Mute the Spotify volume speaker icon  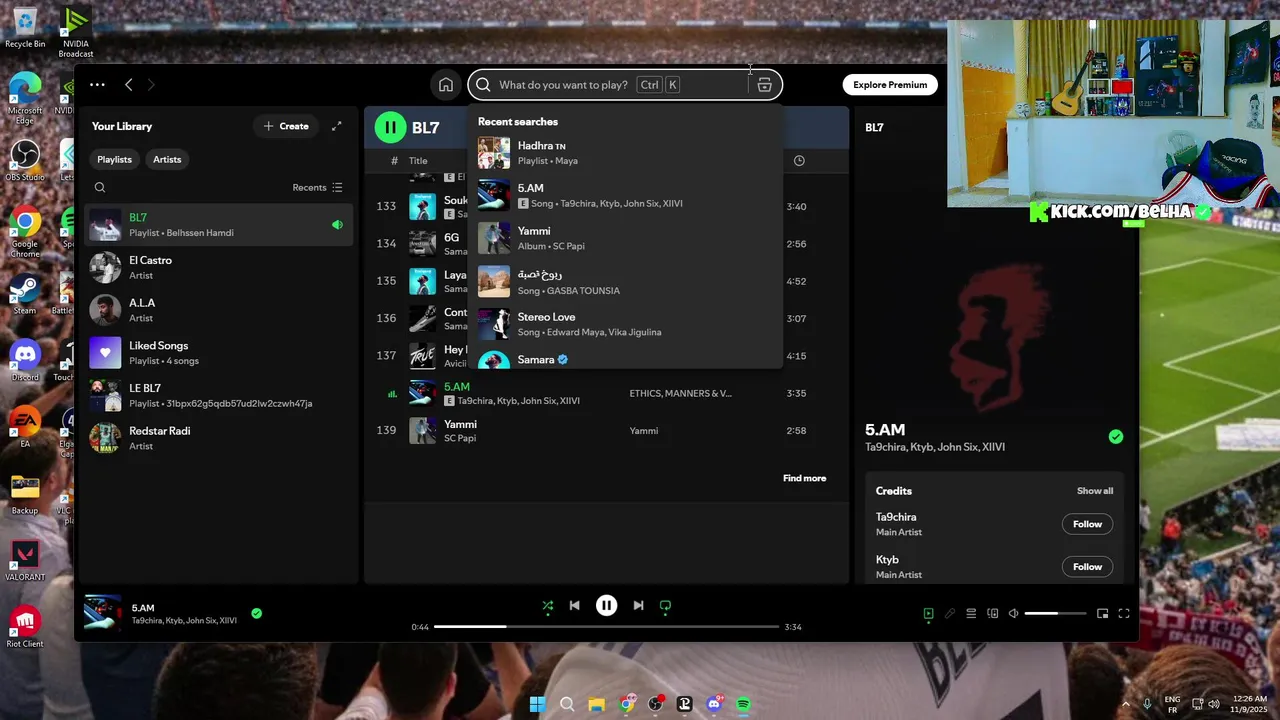point(1013,614)
